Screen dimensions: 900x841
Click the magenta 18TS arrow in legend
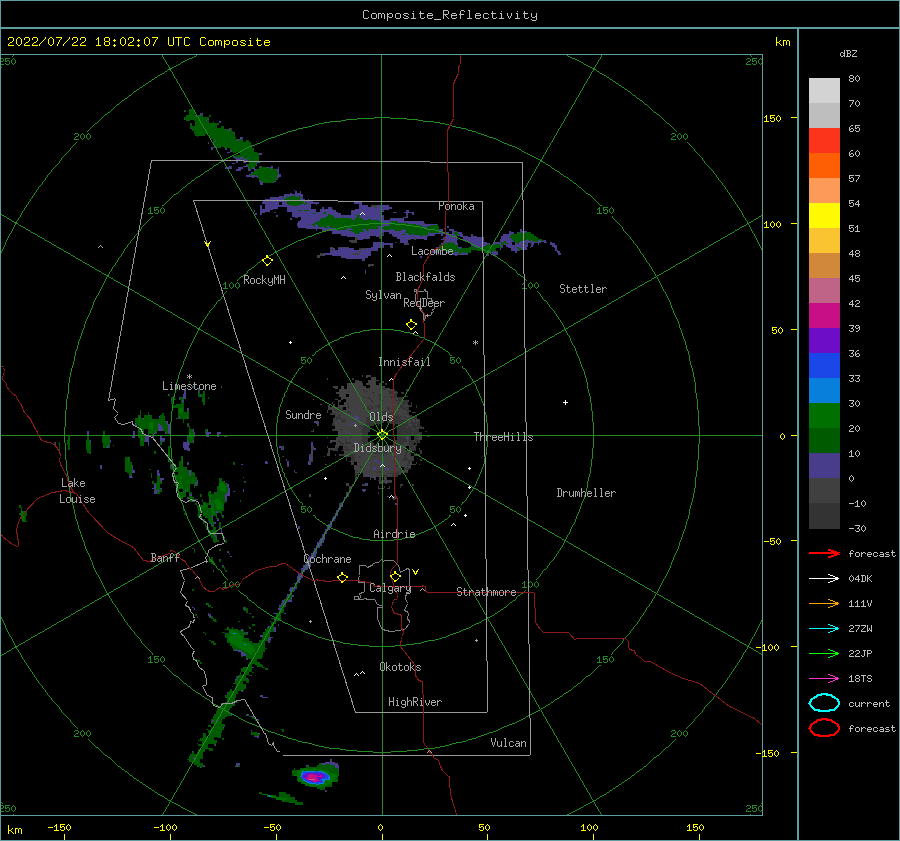click(824, 679)
